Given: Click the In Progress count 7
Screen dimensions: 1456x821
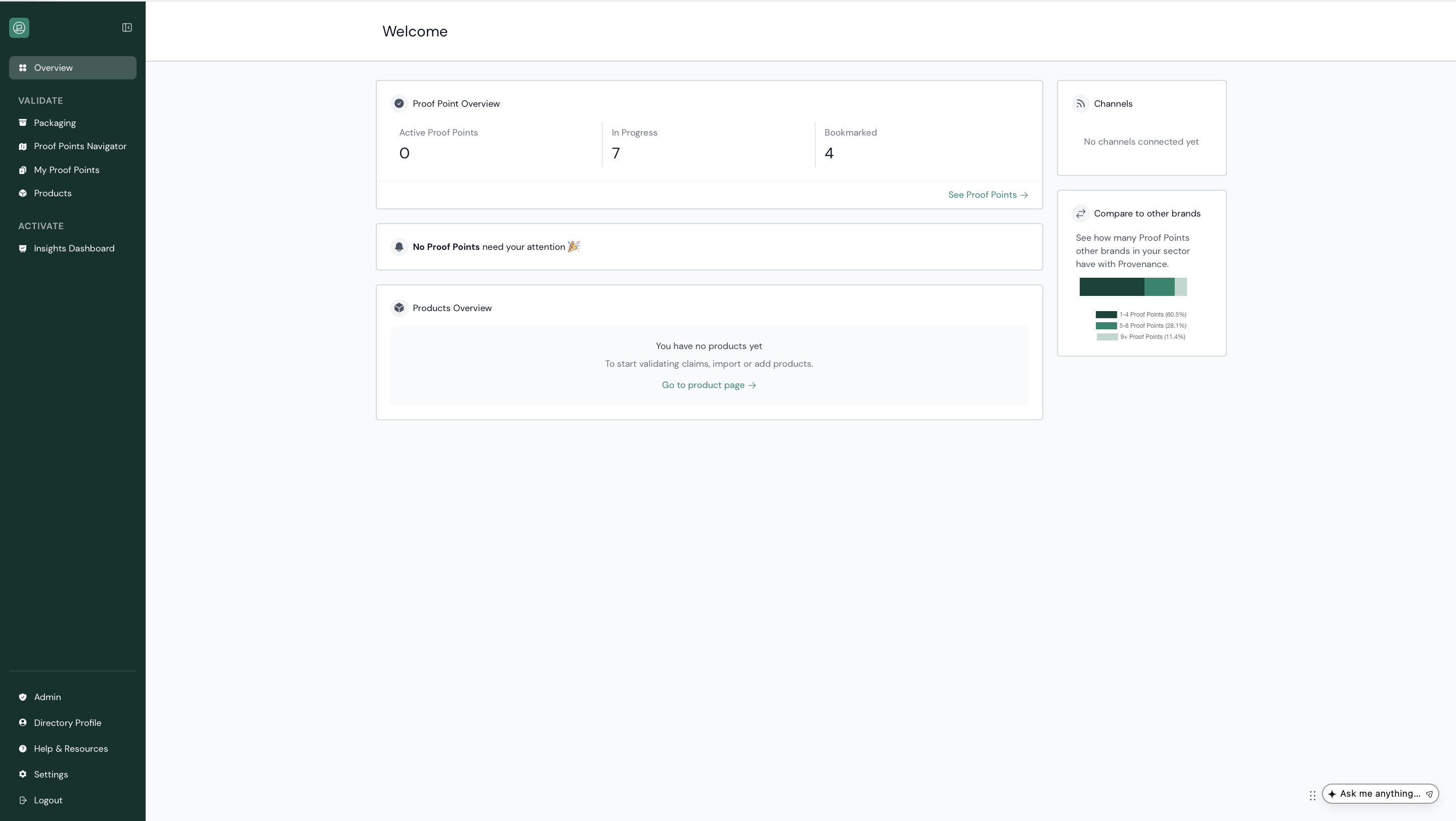Looking at the screenshot, I should [x=615, y=153].
